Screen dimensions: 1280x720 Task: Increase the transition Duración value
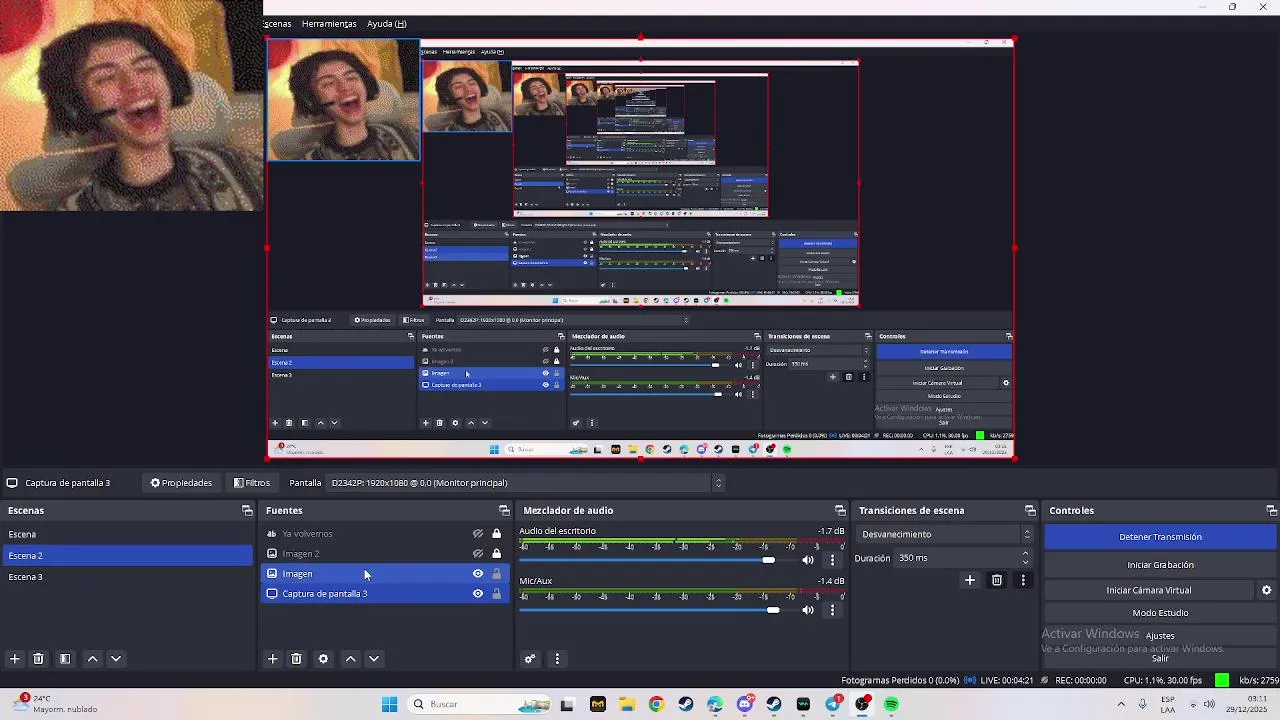coord(1025,554)
